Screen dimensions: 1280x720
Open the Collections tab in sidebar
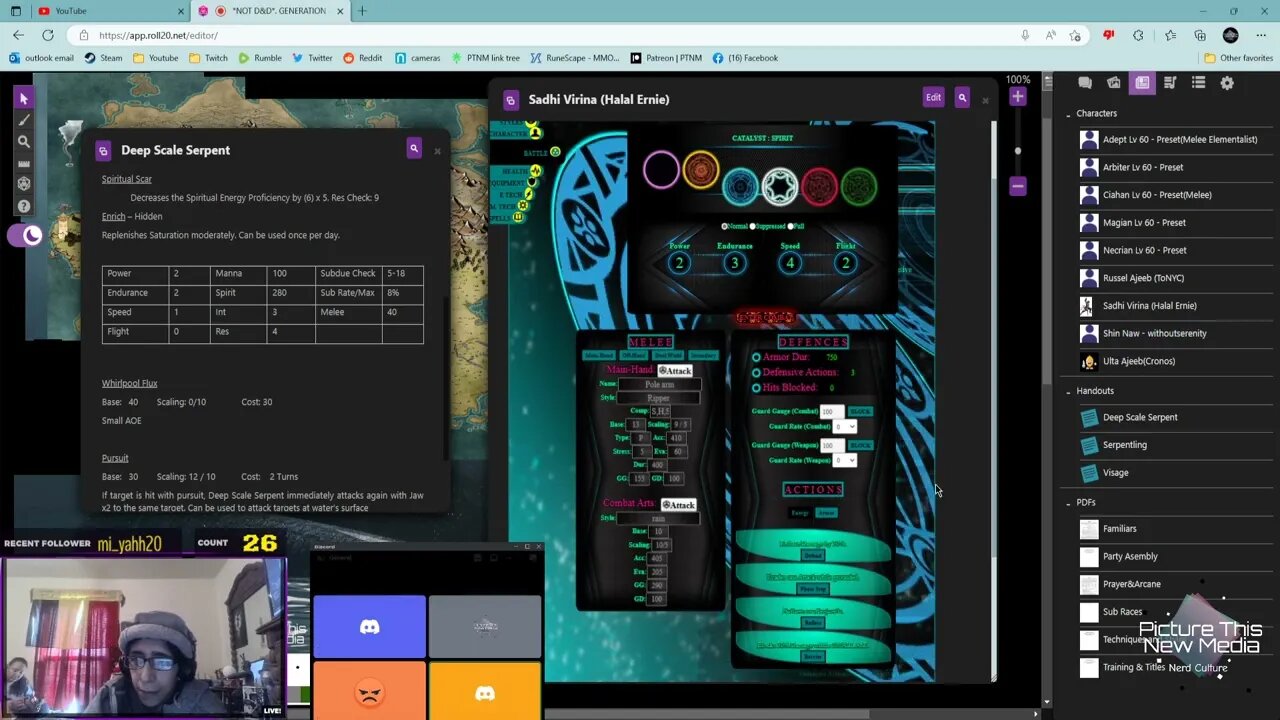coord(1198,83)
